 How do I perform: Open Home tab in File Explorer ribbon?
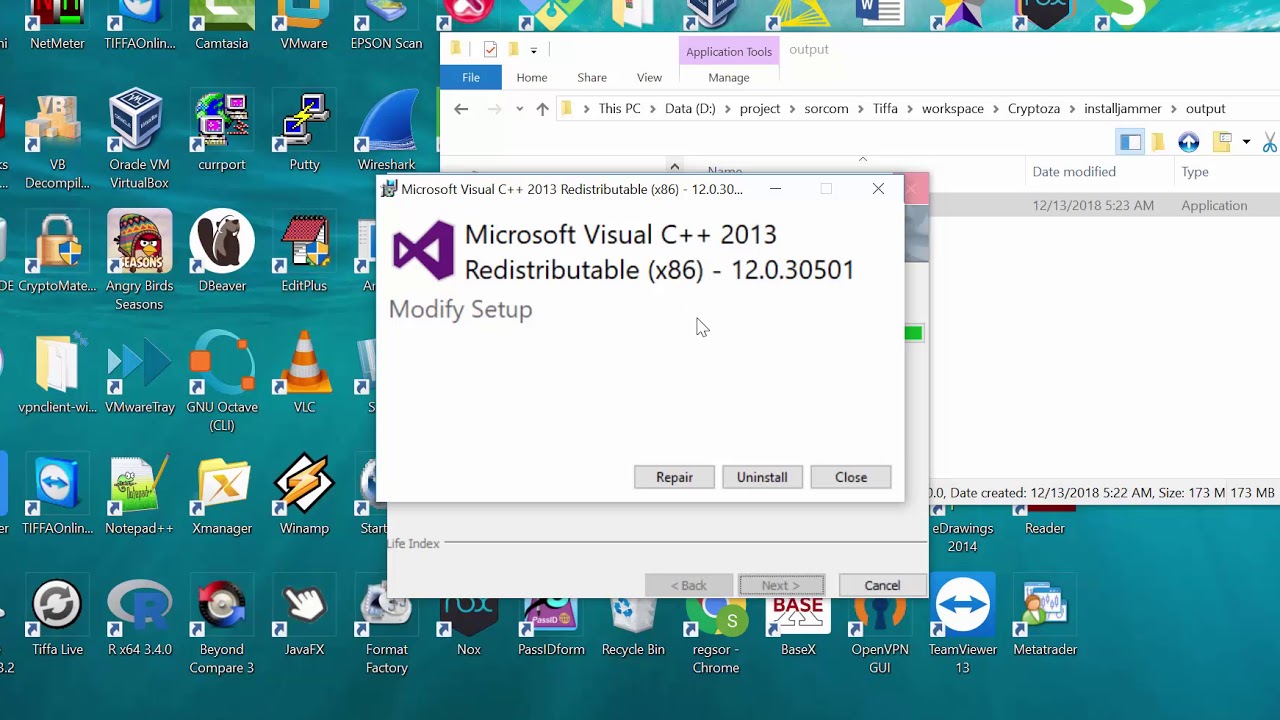(532, 77)
